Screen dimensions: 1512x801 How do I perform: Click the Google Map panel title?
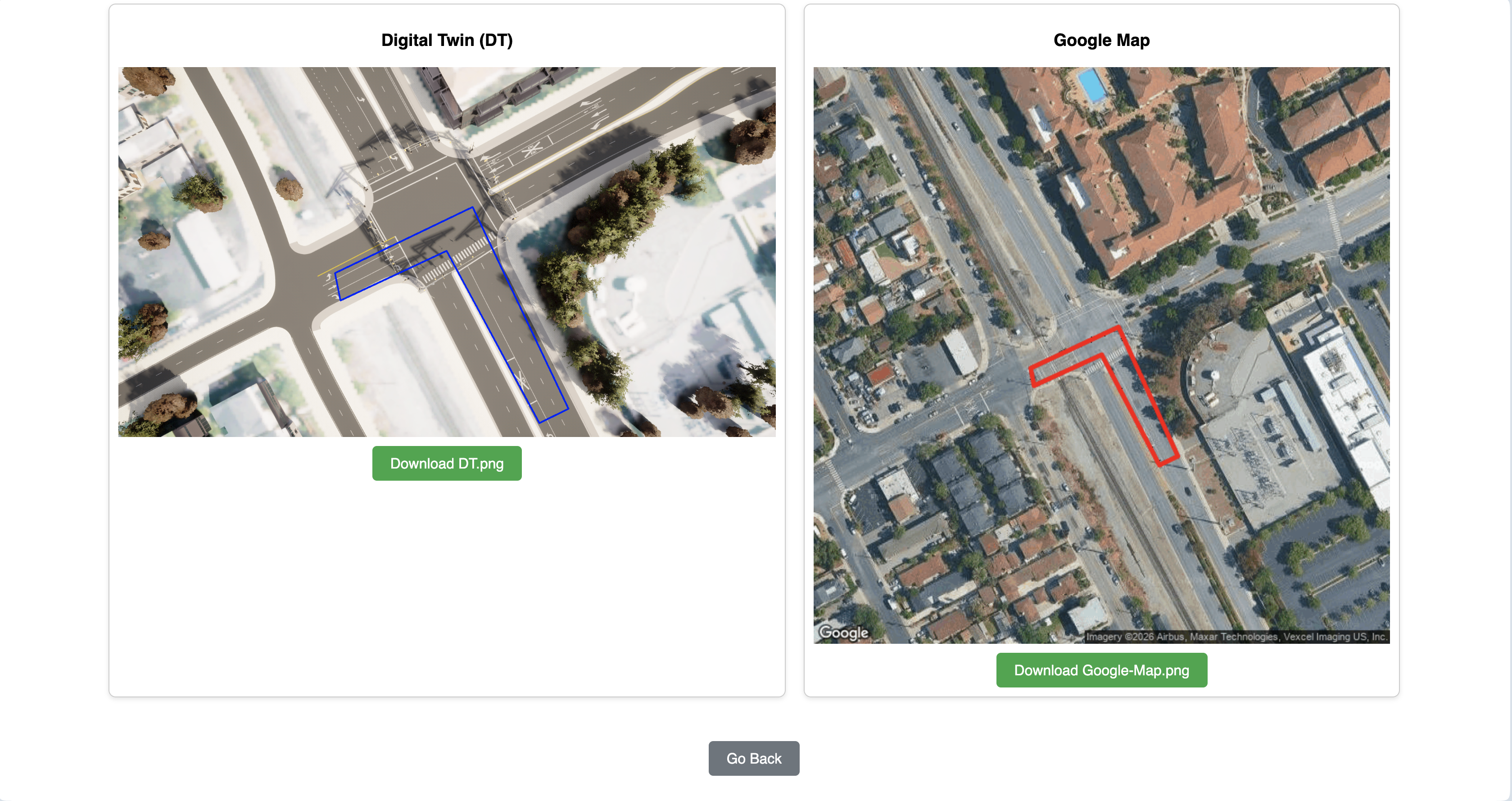(1101, 40)
